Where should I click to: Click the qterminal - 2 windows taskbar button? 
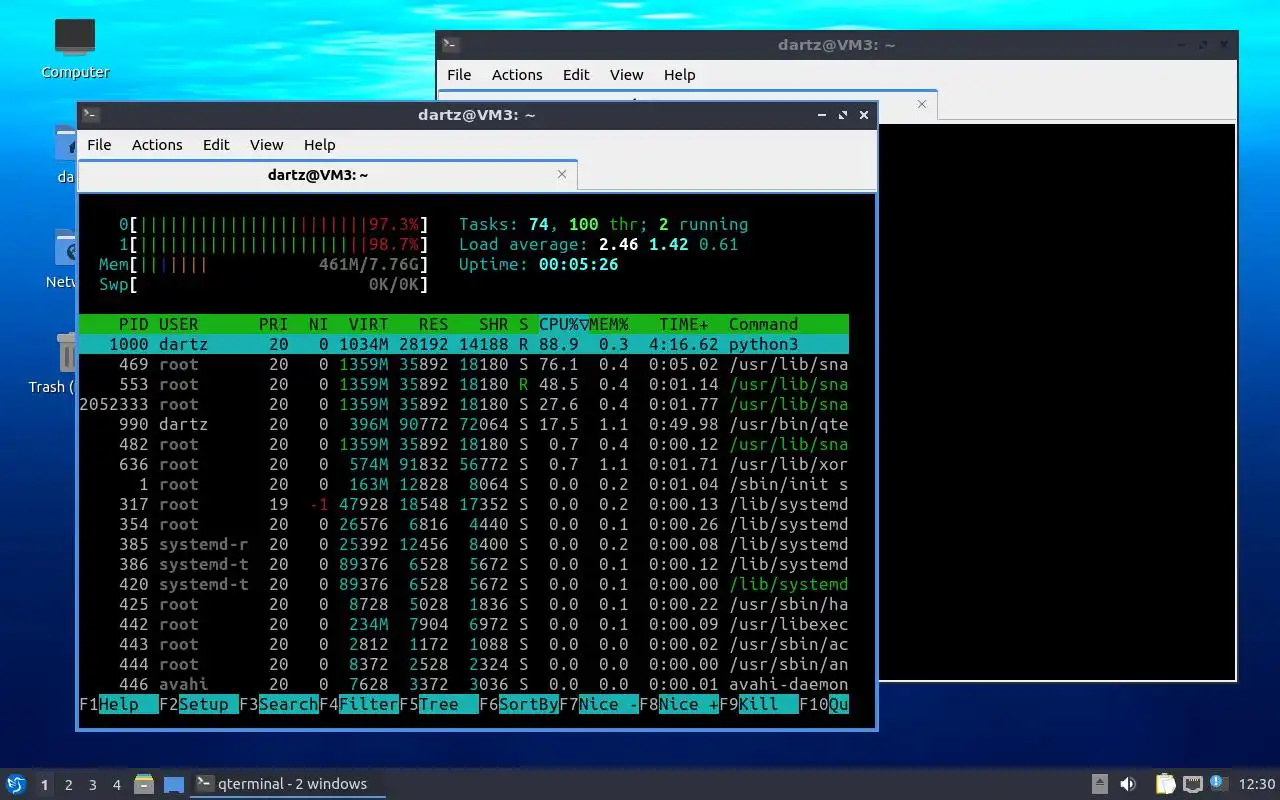(288, 784)
